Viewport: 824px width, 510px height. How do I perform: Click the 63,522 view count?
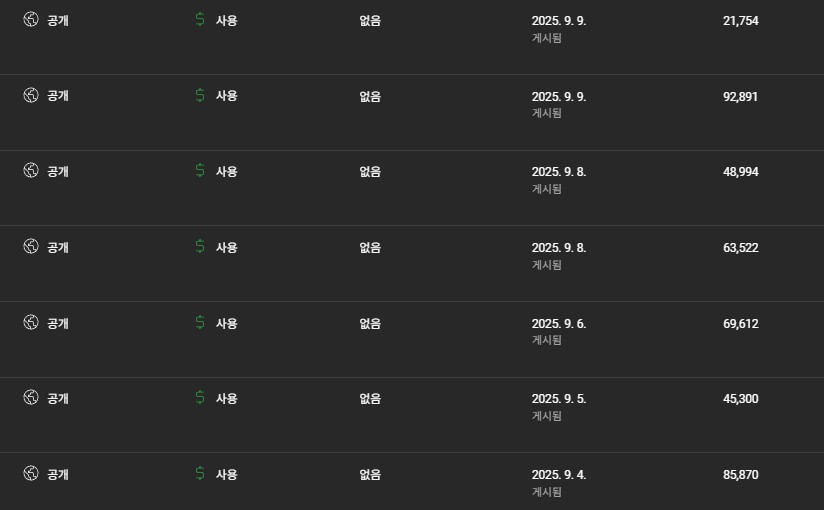pyautogui.click(x=740, y=247)
